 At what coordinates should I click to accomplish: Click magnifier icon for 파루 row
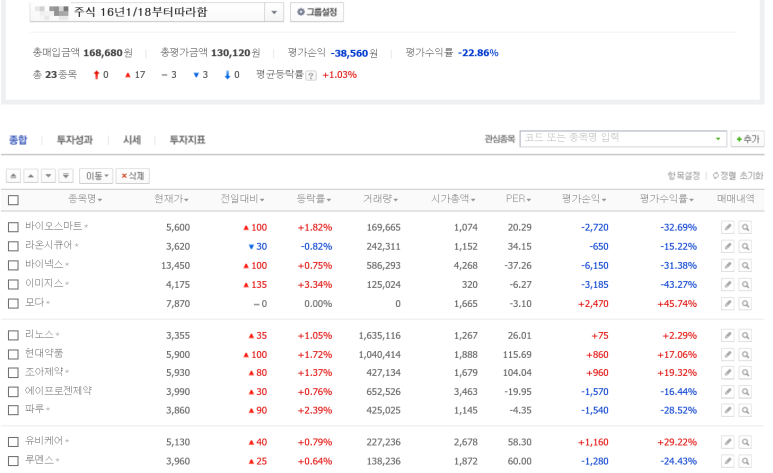pos(745,410)
